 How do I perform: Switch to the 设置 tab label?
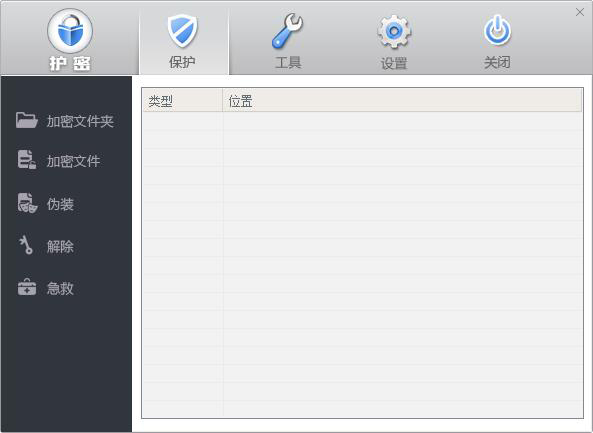pyautogui.click(x=394, y=63)
